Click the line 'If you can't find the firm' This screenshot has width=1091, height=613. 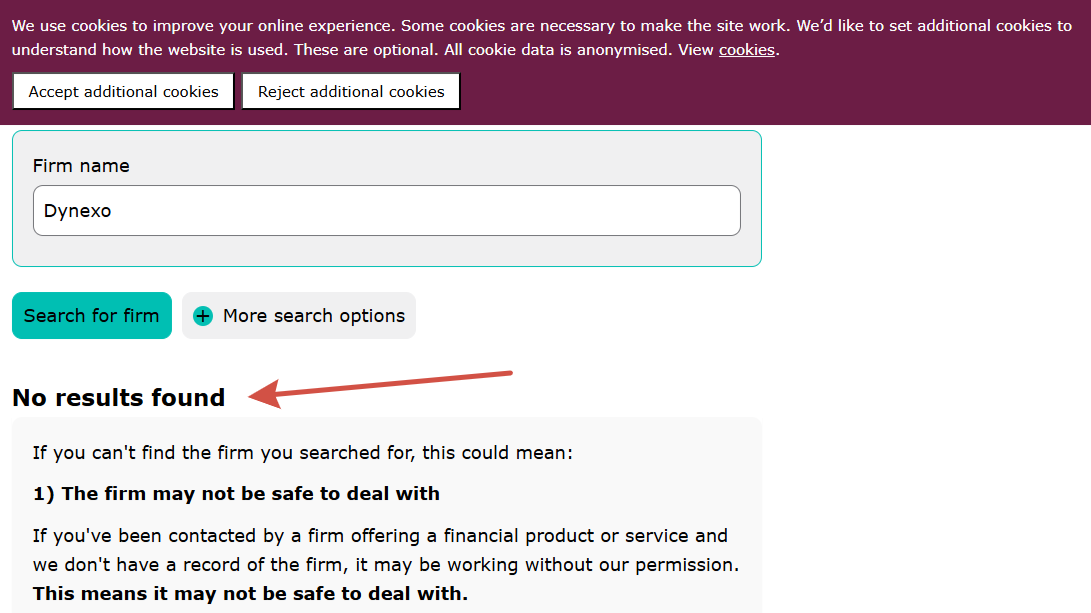tap(303, 453)
